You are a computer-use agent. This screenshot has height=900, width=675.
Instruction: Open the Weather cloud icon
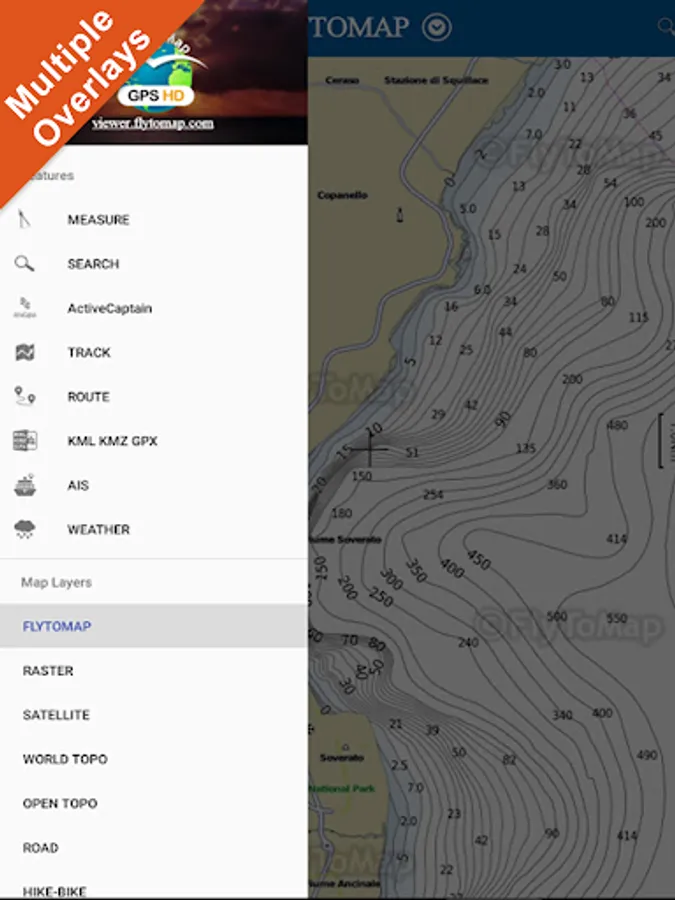coord(25,529)
